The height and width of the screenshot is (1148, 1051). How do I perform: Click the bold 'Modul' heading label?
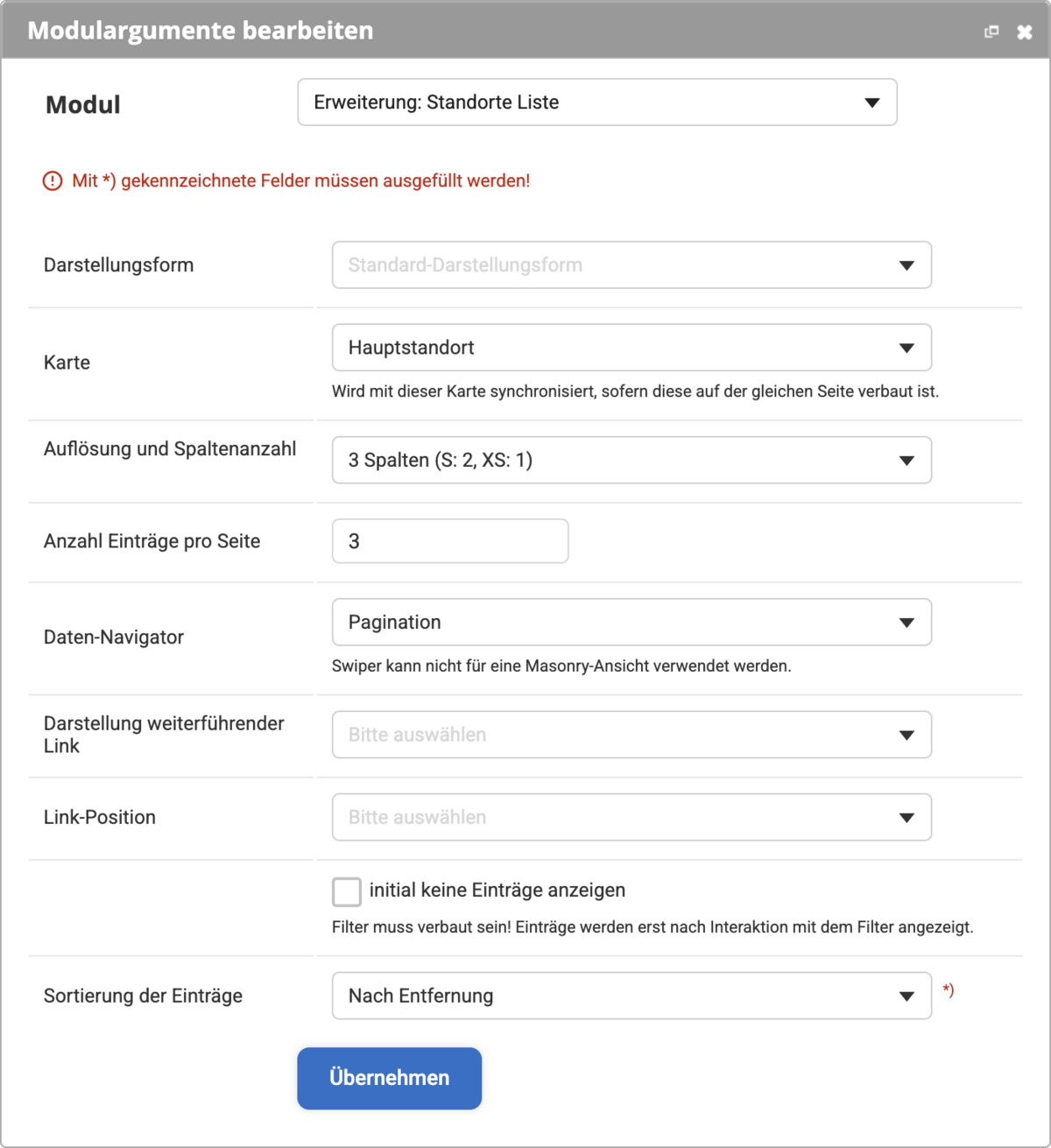coord(83,105)
